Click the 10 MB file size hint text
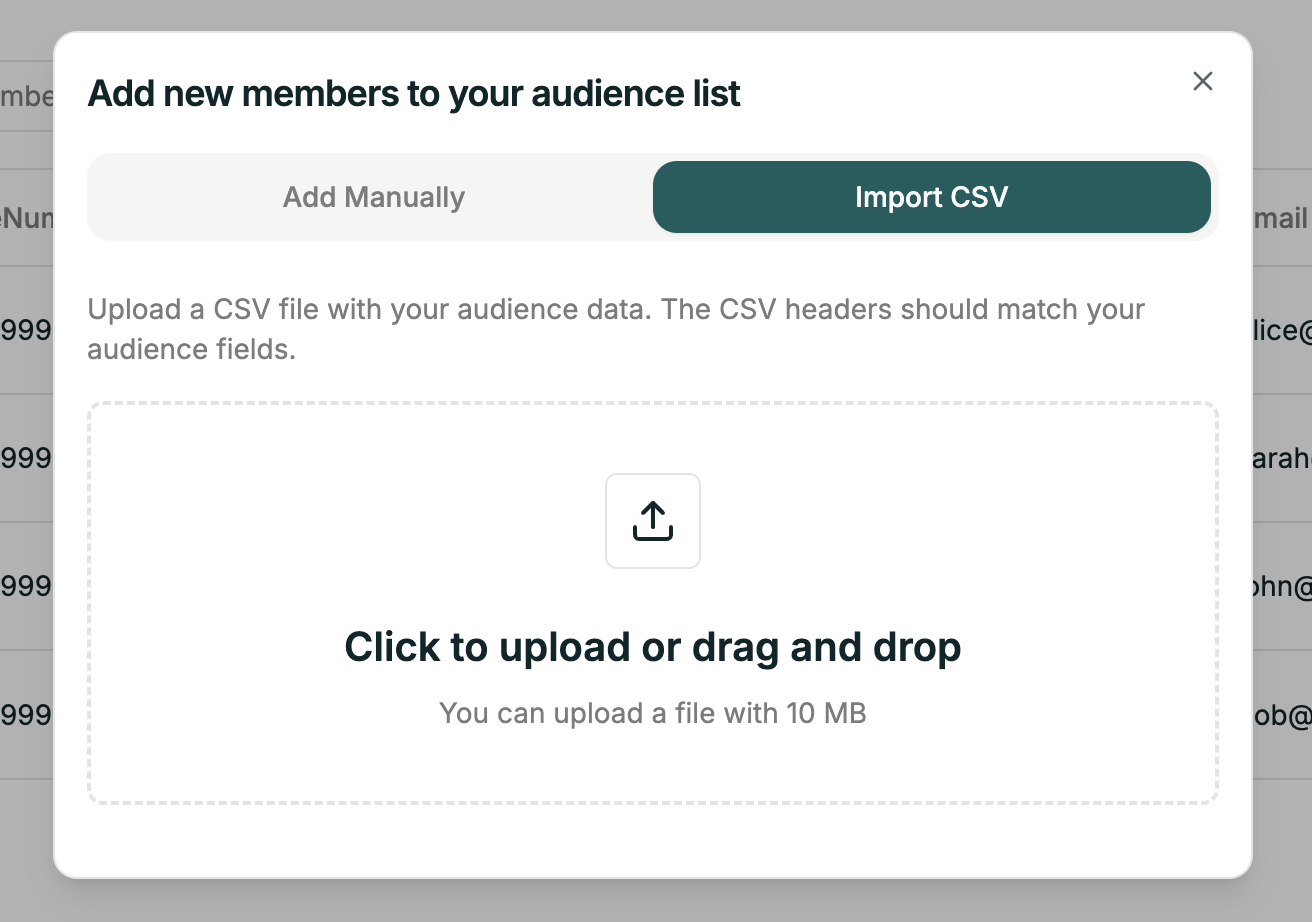This screenshot has height=922, width=1312. coord(653,713)
